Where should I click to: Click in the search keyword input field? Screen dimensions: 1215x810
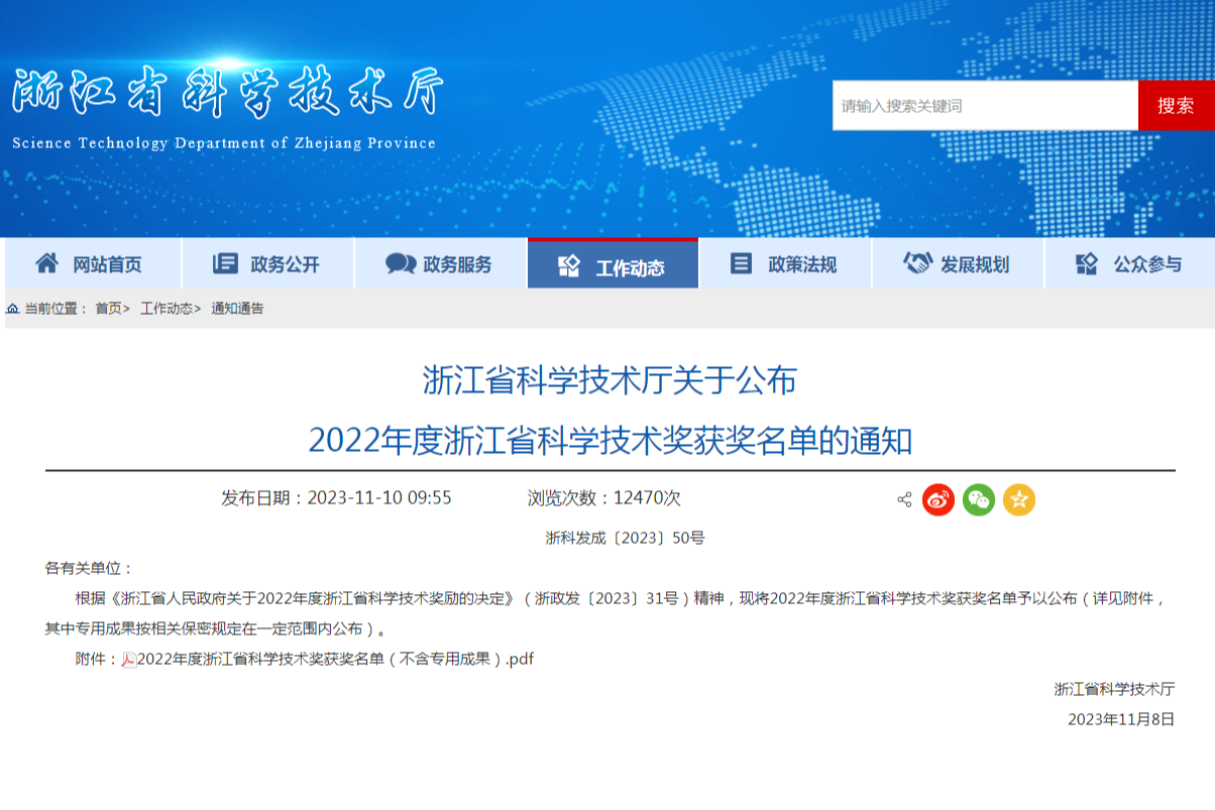tap(984, 106)
